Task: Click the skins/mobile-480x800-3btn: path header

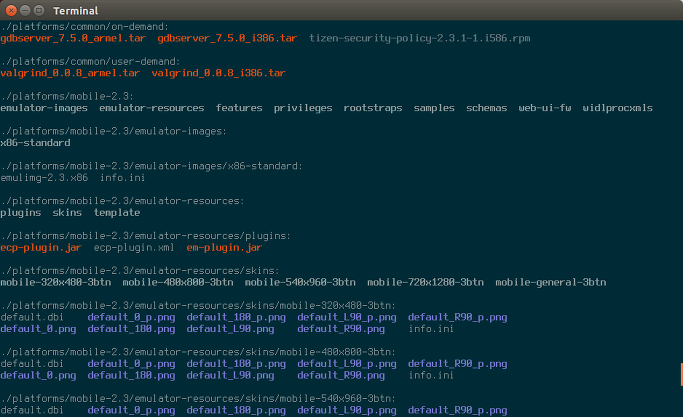Action: [198, 352]
